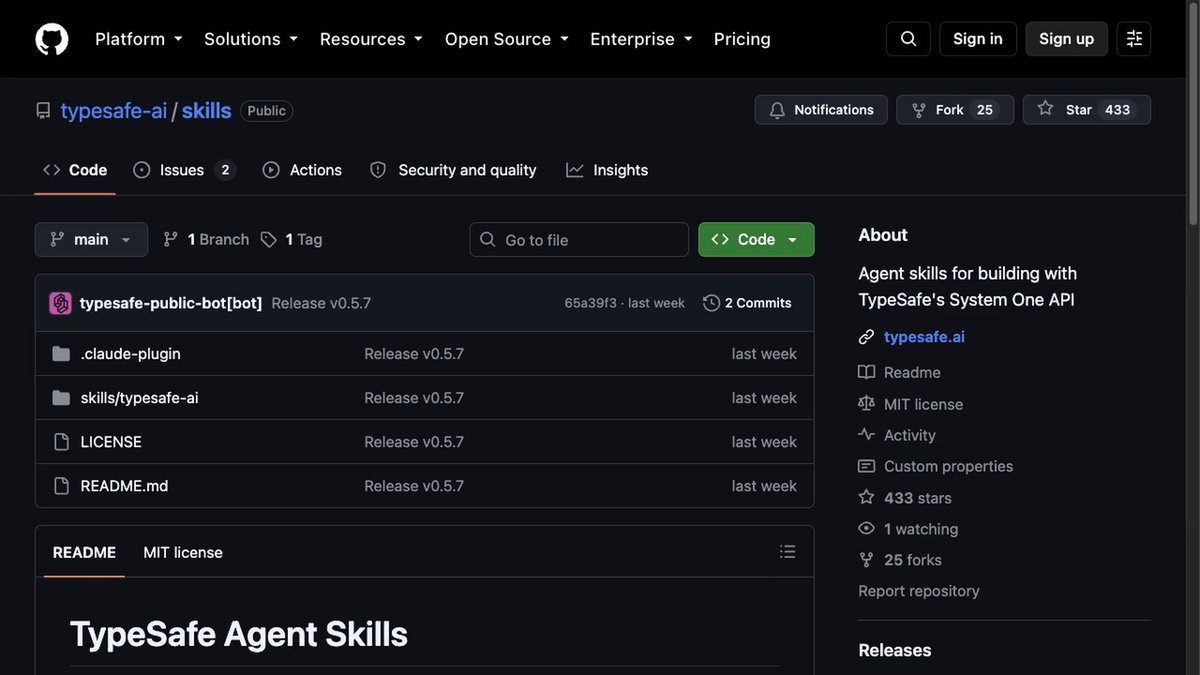Expand the Open Source menu

click(x=507, y=39)
